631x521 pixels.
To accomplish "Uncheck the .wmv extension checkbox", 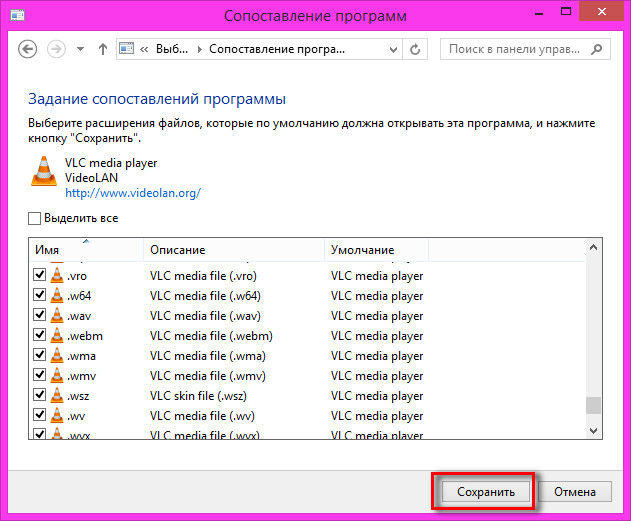I will (39, 375).
